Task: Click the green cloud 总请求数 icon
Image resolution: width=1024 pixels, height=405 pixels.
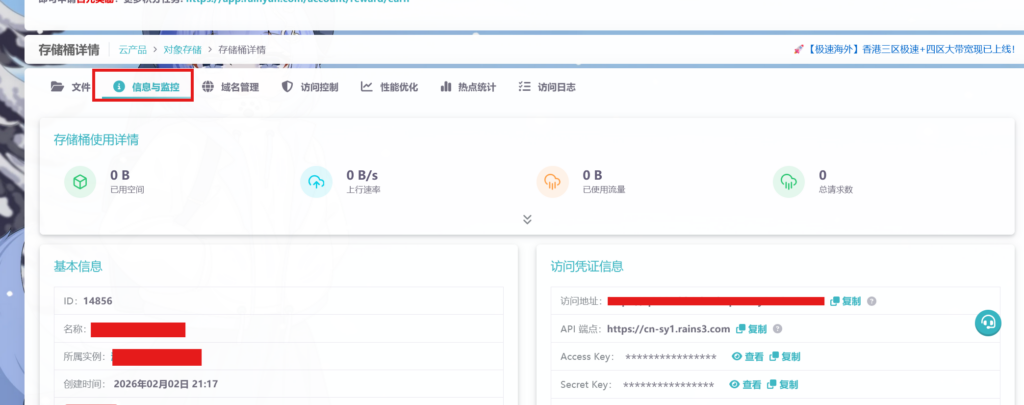Action: pyautogui.click(x=788, y=181)
